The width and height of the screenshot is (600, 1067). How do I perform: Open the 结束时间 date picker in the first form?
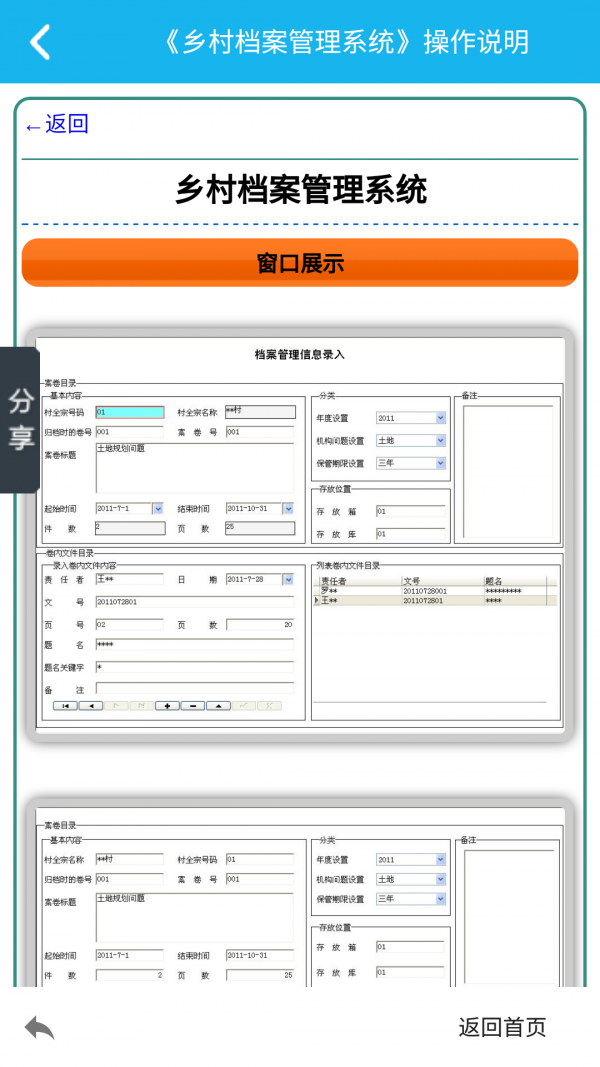tap(288, 508)
